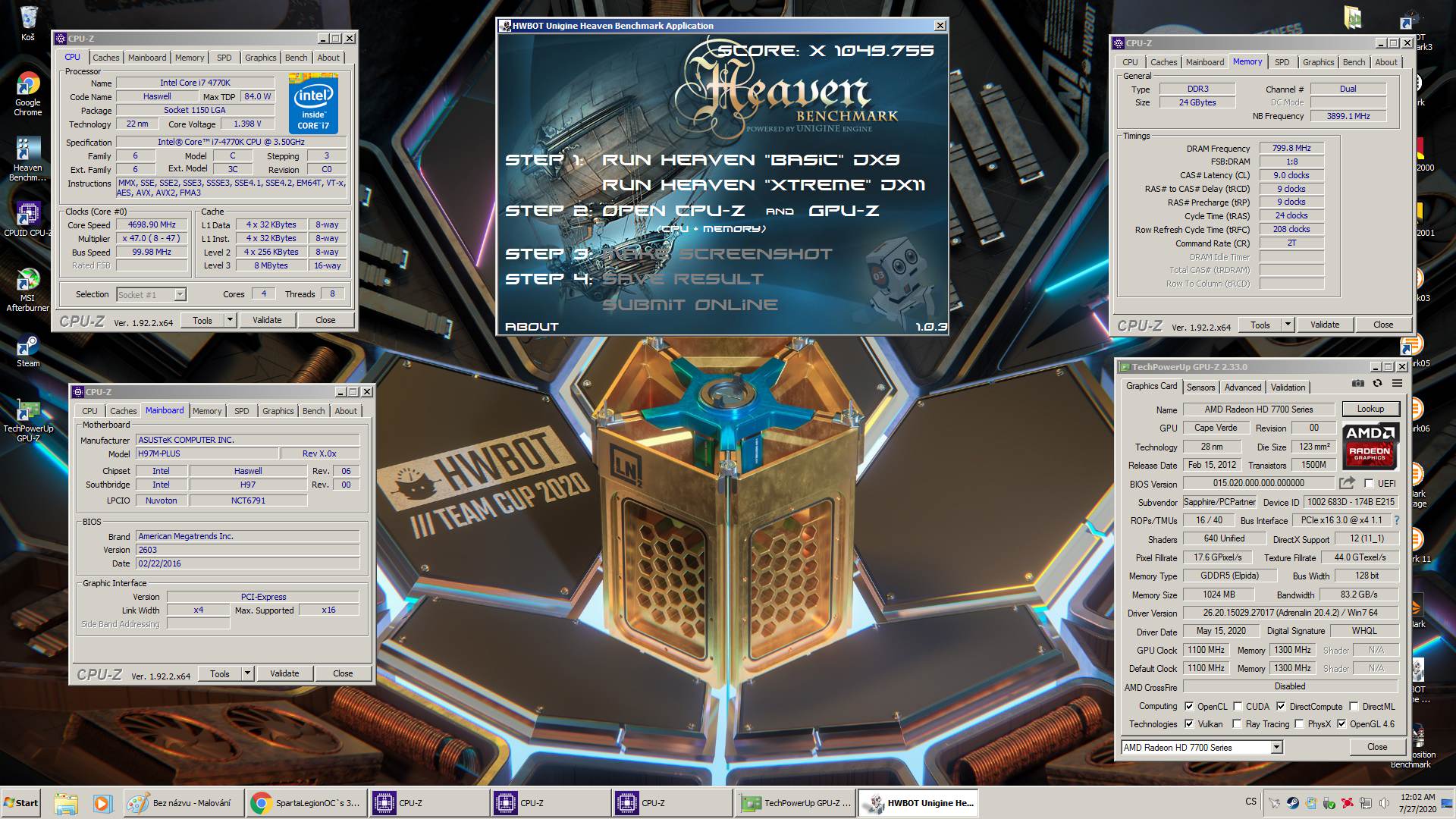
Task: Take a GPU-Z screenshot with camera icon
Action: pyautogui.click(x=1357, y=384)
